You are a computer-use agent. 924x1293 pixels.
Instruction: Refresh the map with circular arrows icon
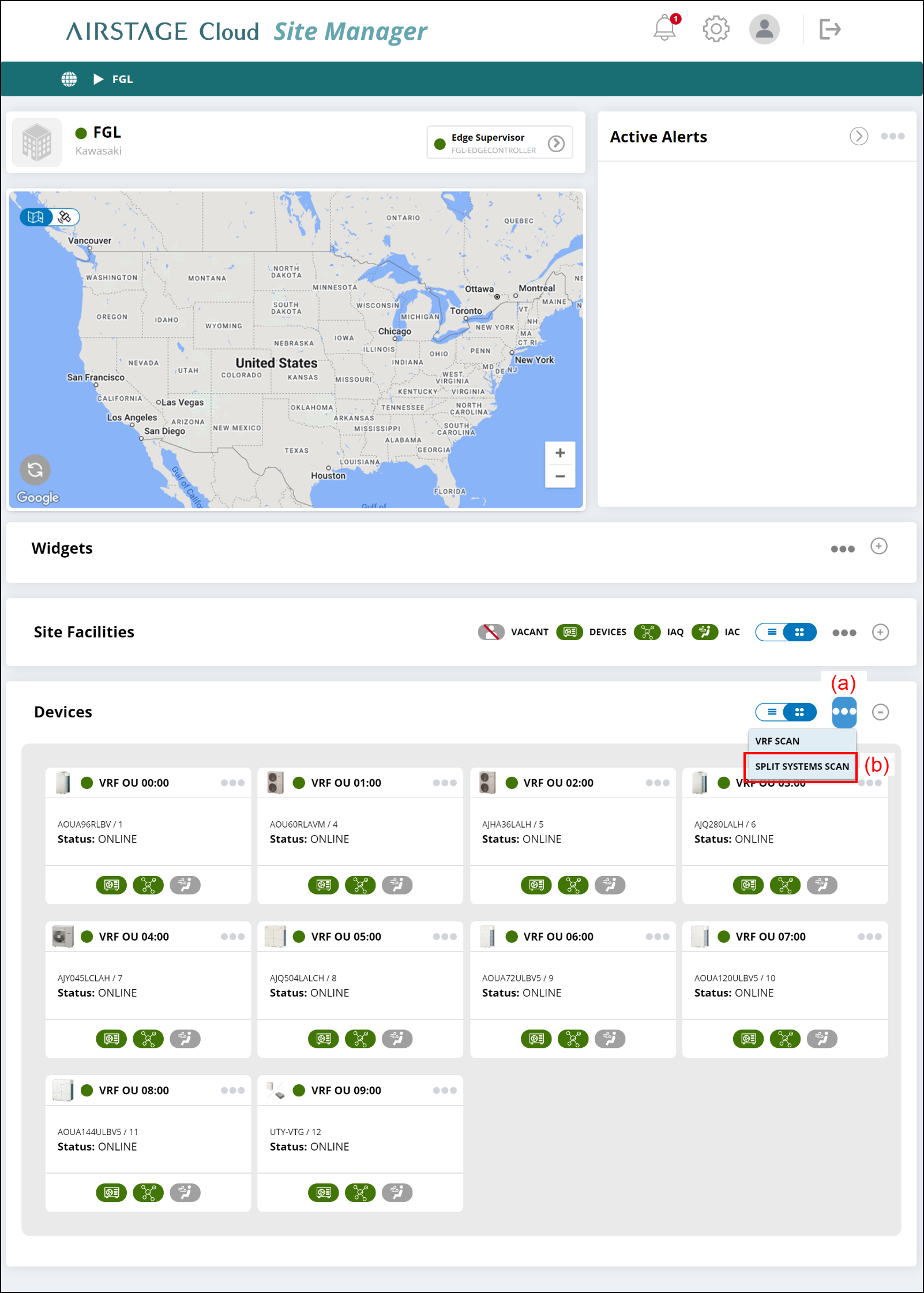tap(35, 469)
